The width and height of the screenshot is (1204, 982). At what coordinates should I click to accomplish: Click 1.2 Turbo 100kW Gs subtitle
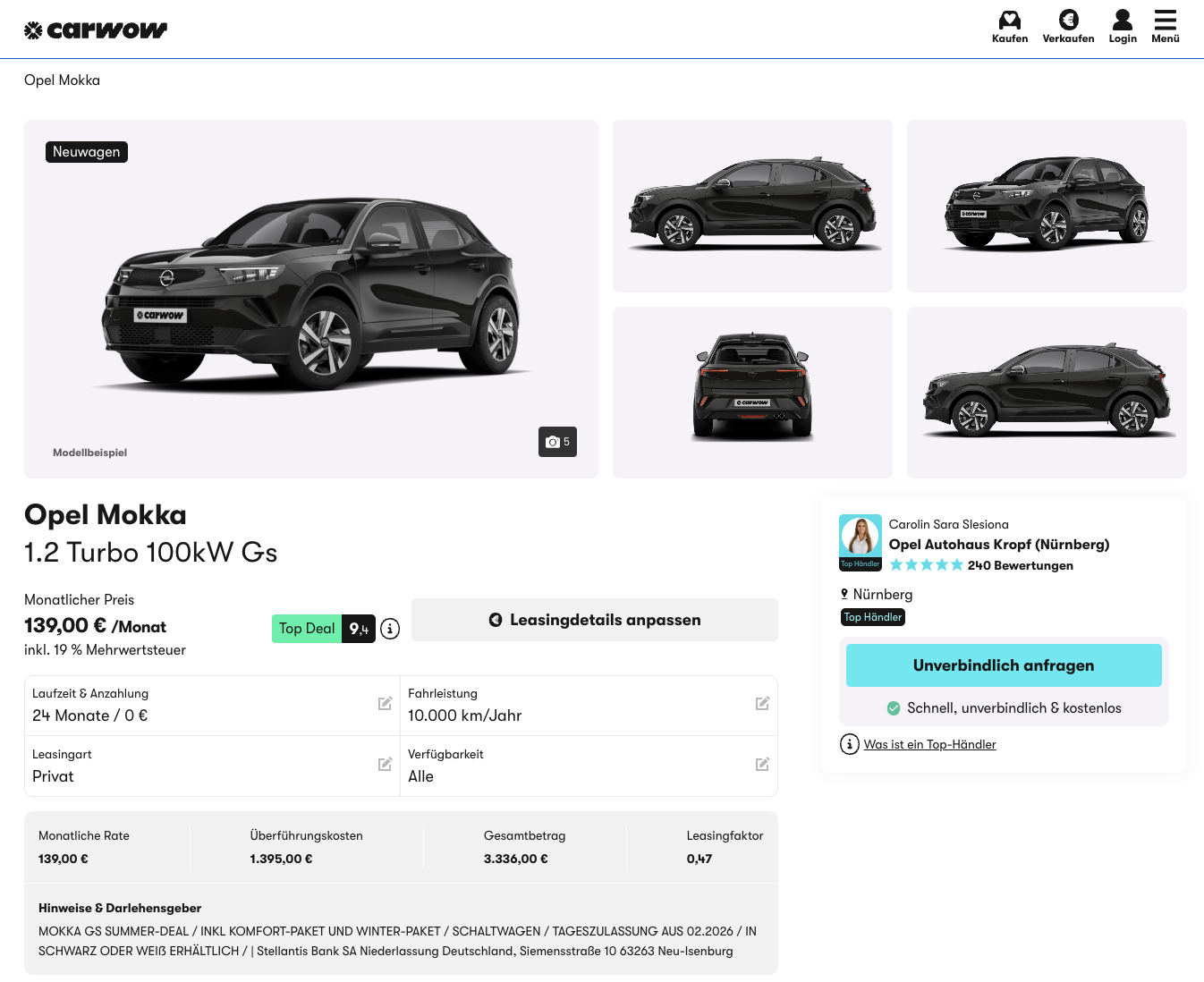coord(151,553)
